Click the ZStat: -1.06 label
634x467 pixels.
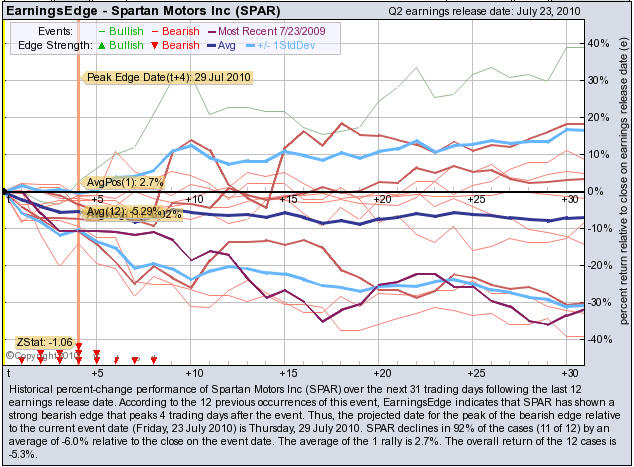point(46,342)
